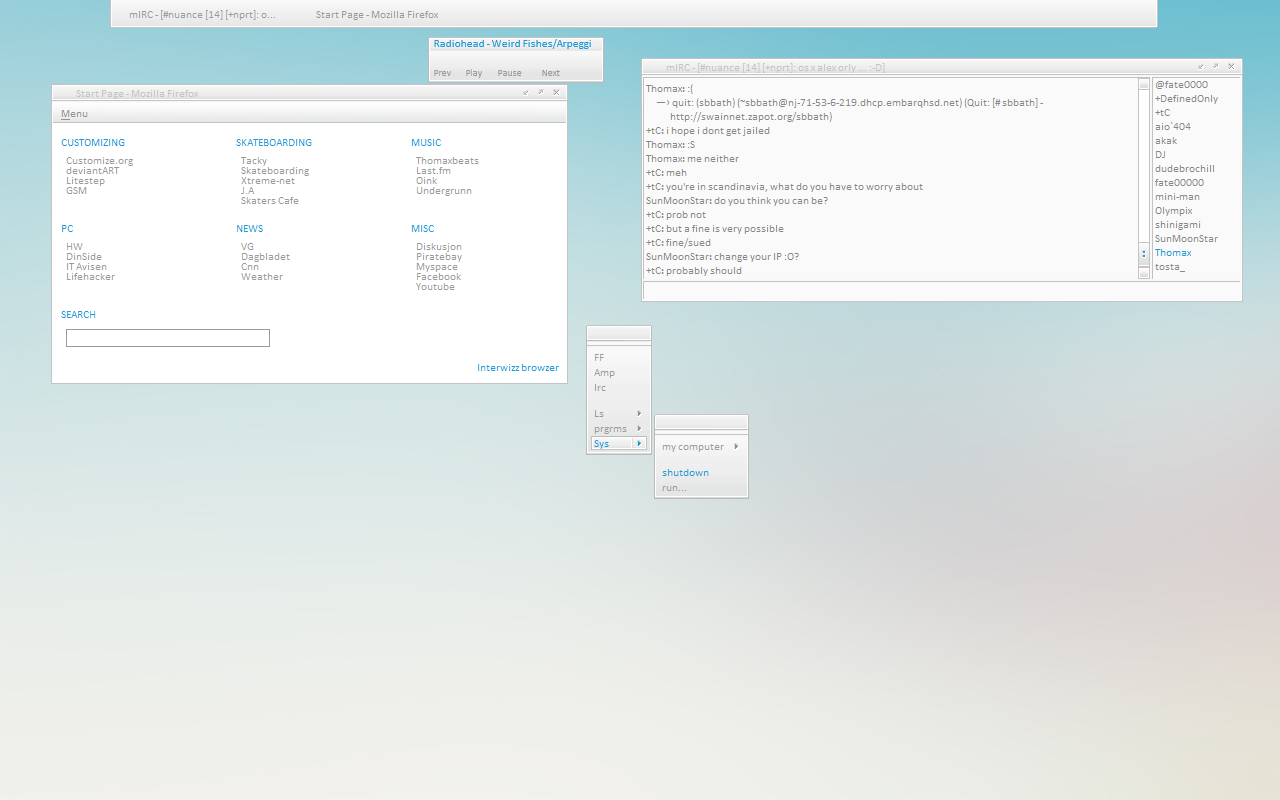Viewport: 1280px width, 800px height.
Task: Visit the Last.fm link
Action: point(433,171)
